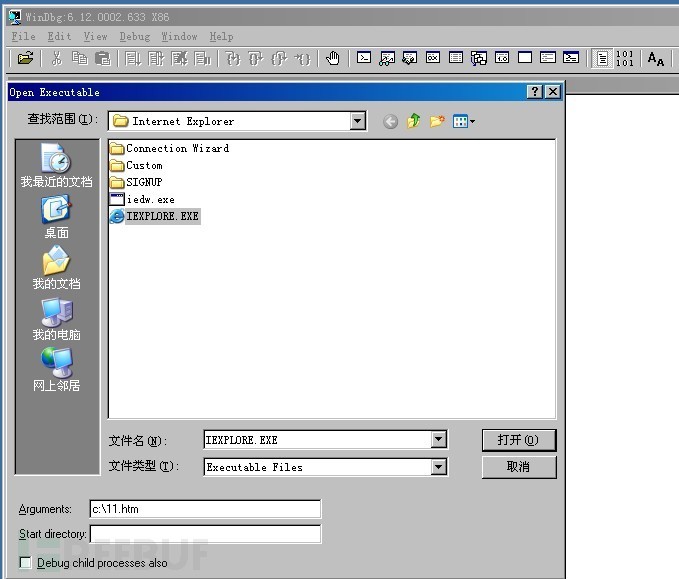Viewport: 679px width, 579px height.
Task: Click the Step Into toolbar icon
Action: [233, 58]
